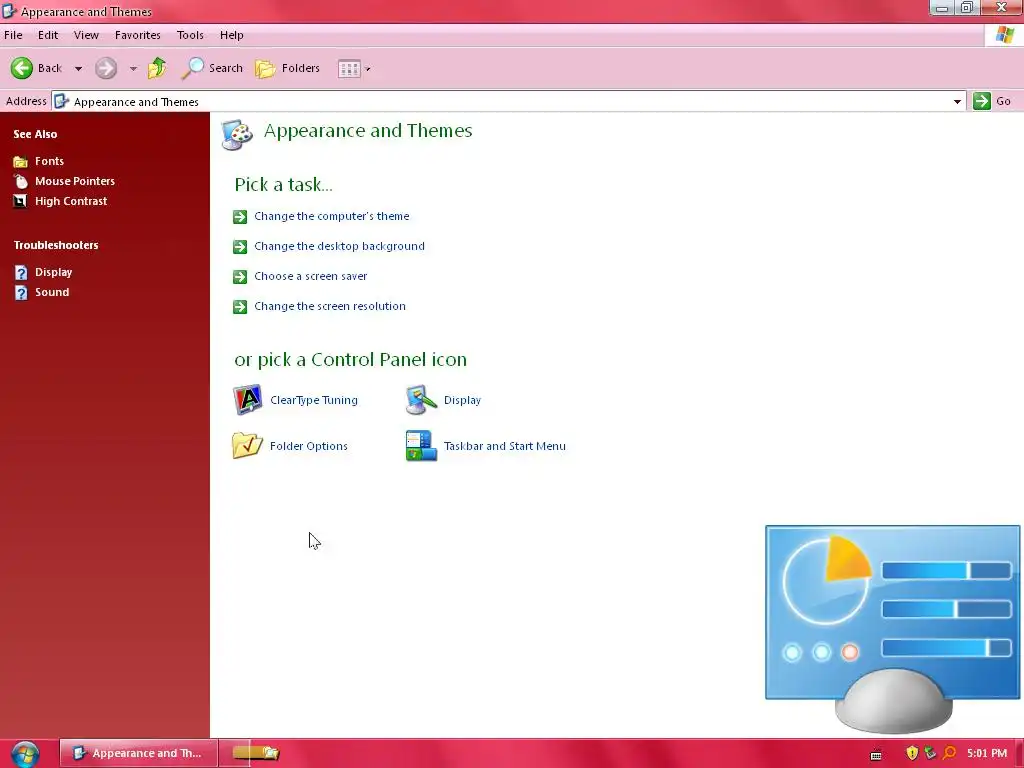This screenshot has width=1024, height=768.
Task: Click arrow icon beside Change the desktop background
Action: [x=240, y=247]
